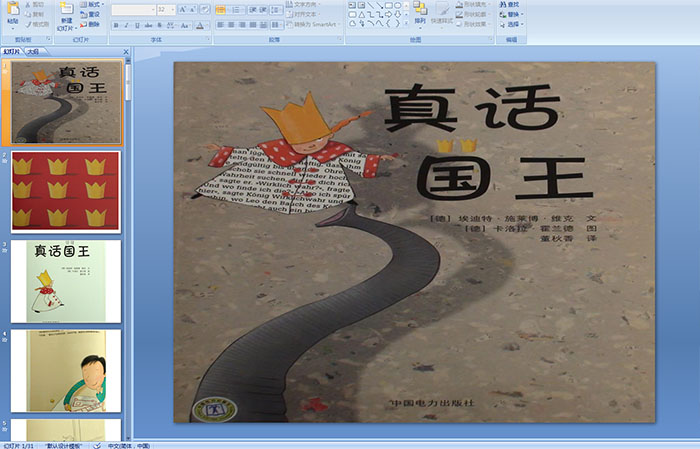
Task: Click the Font Color (A) button
Action: click(x=200, y=25)
